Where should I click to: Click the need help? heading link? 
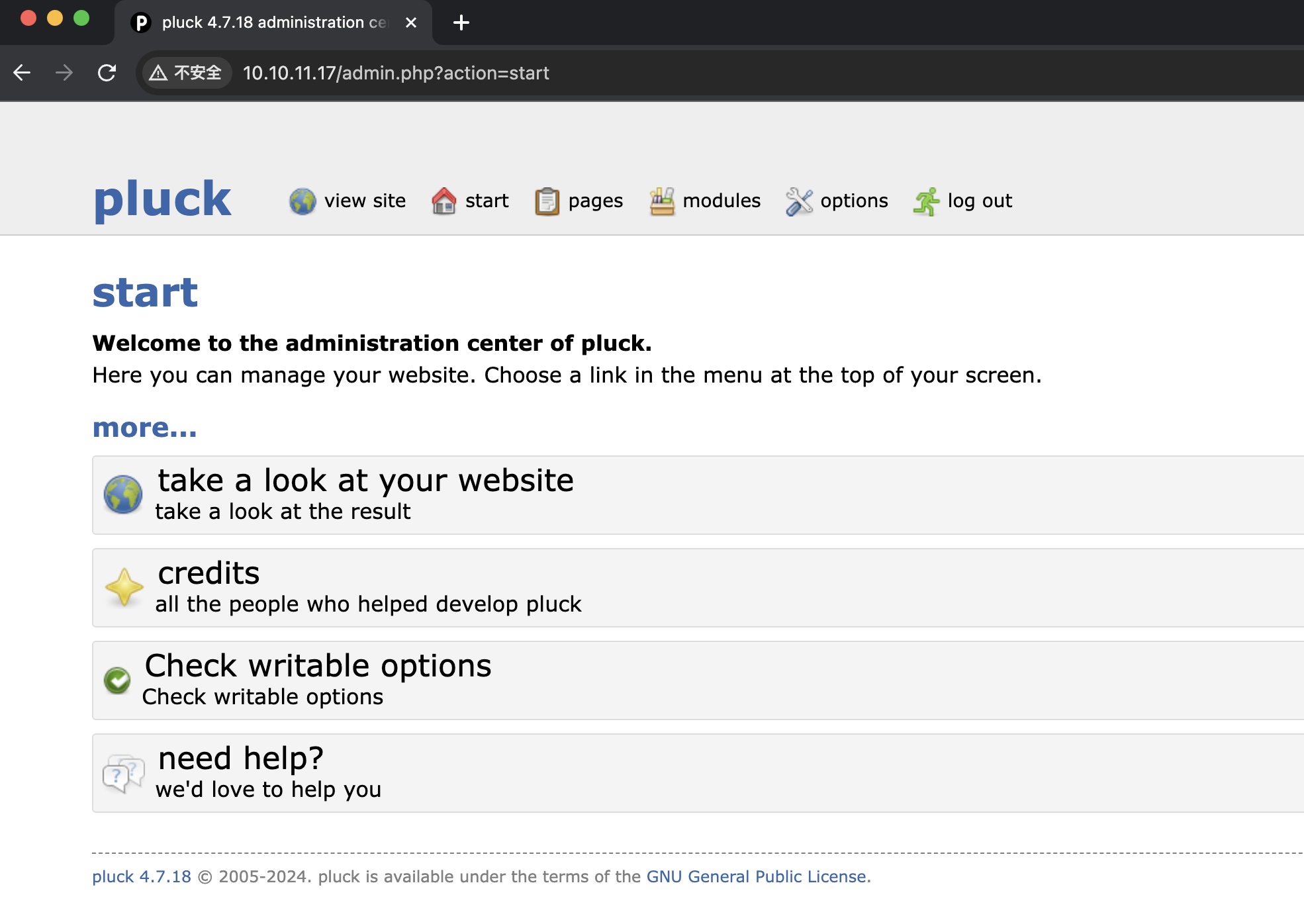pos(241,759)
